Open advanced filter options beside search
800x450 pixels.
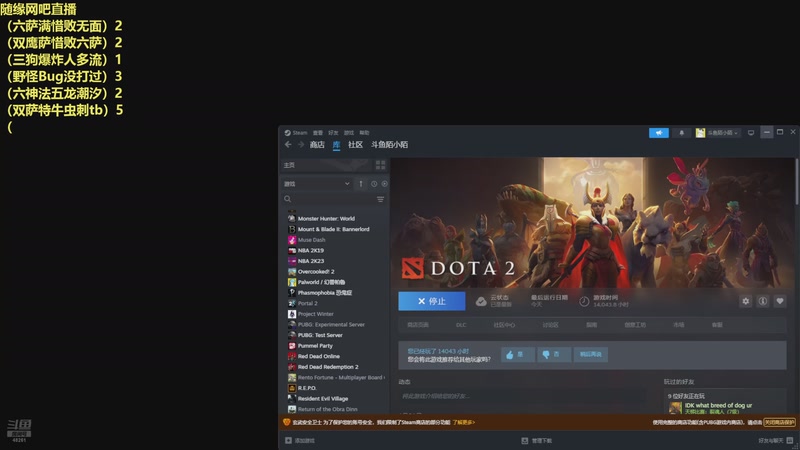pos(380,199)
